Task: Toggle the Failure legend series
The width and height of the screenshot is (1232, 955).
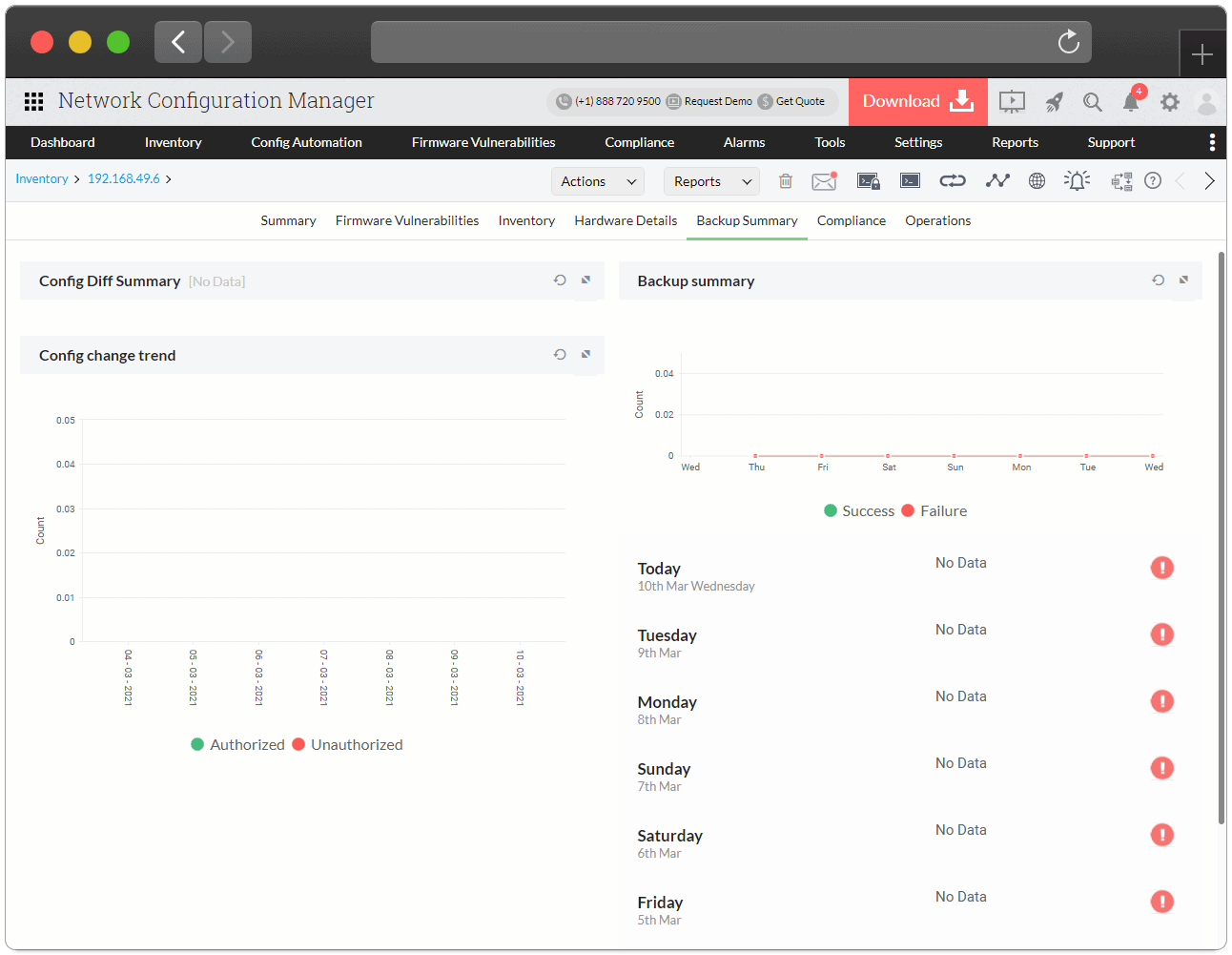Action: point(934,511)
